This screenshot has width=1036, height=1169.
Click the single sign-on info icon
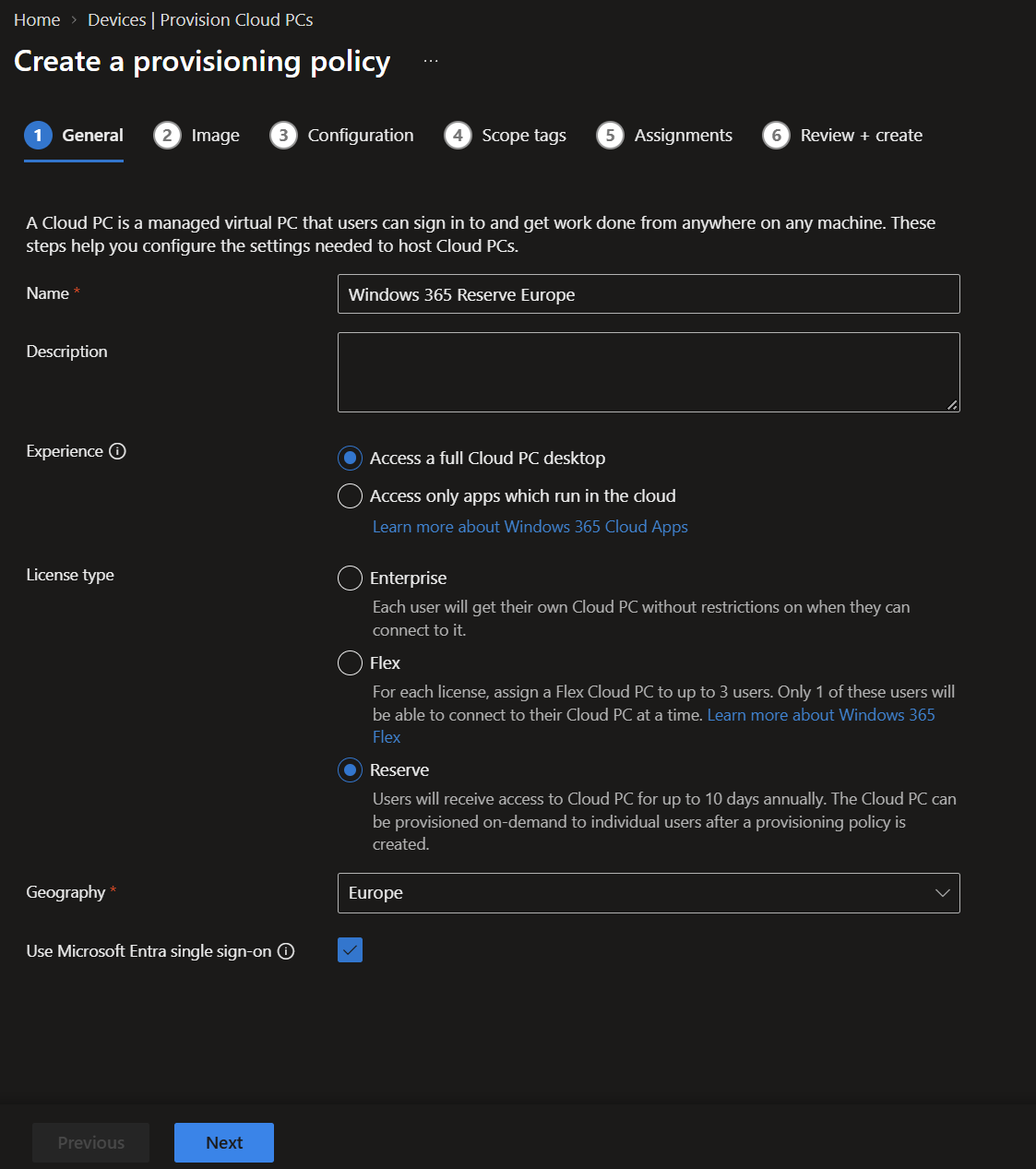[286, 951]
